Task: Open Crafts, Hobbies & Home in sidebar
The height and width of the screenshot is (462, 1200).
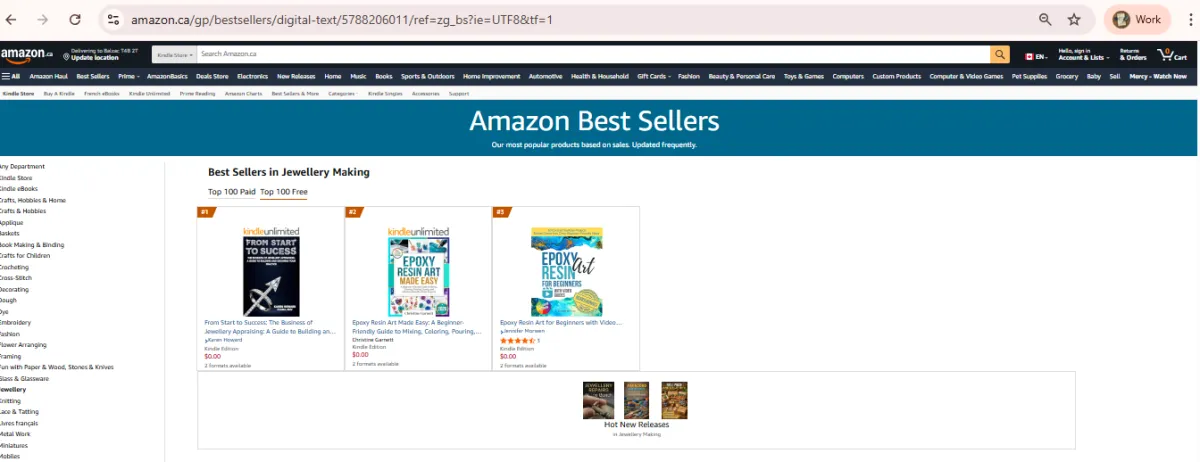Action: pyautogui.click(x=33, y=200)
